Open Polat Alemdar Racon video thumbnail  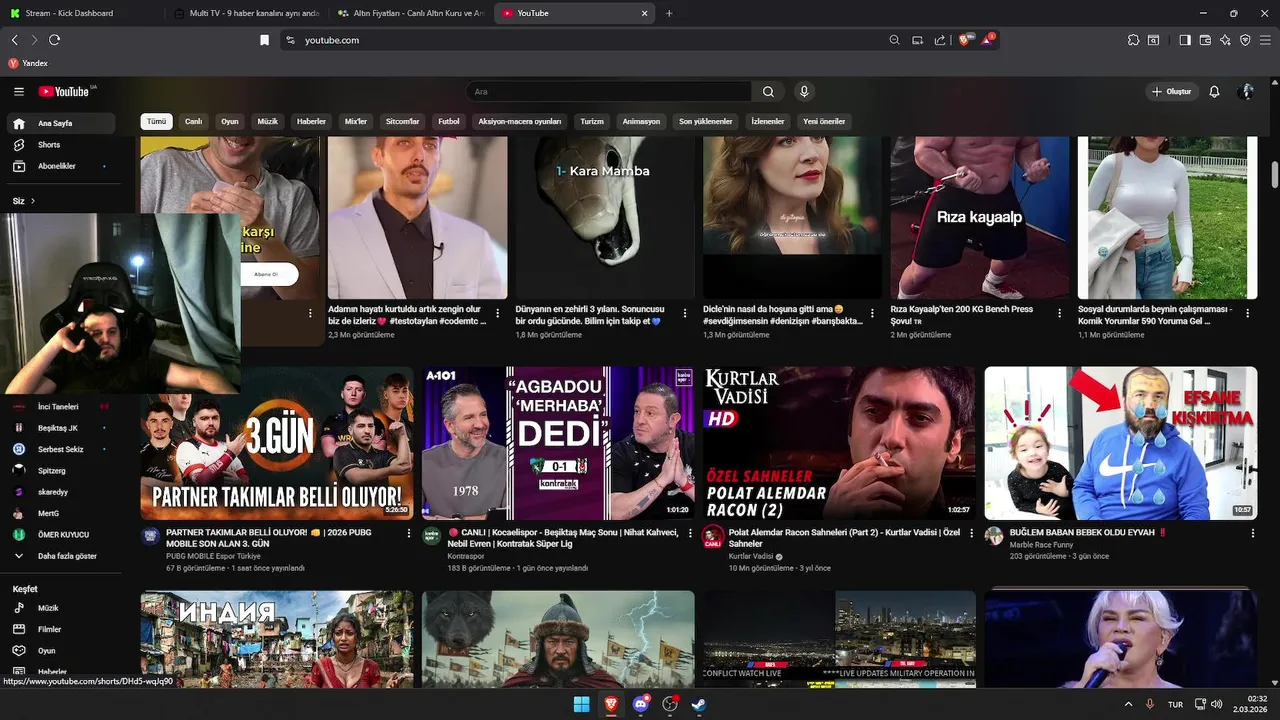click(x=838, y=442)
